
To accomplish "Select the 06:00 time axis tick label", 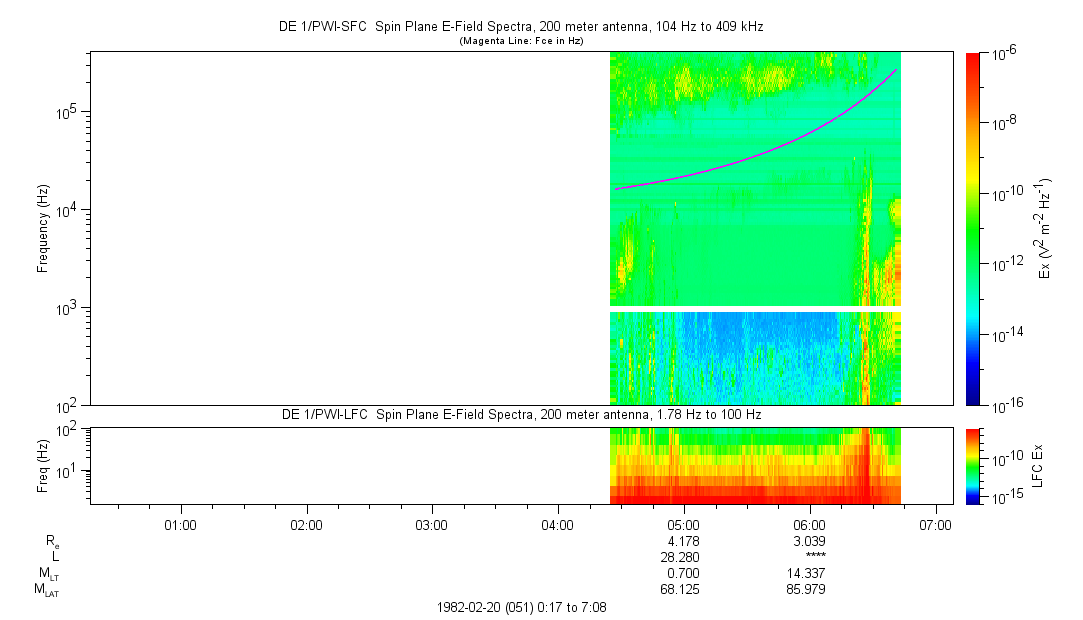I will point(809,524).
